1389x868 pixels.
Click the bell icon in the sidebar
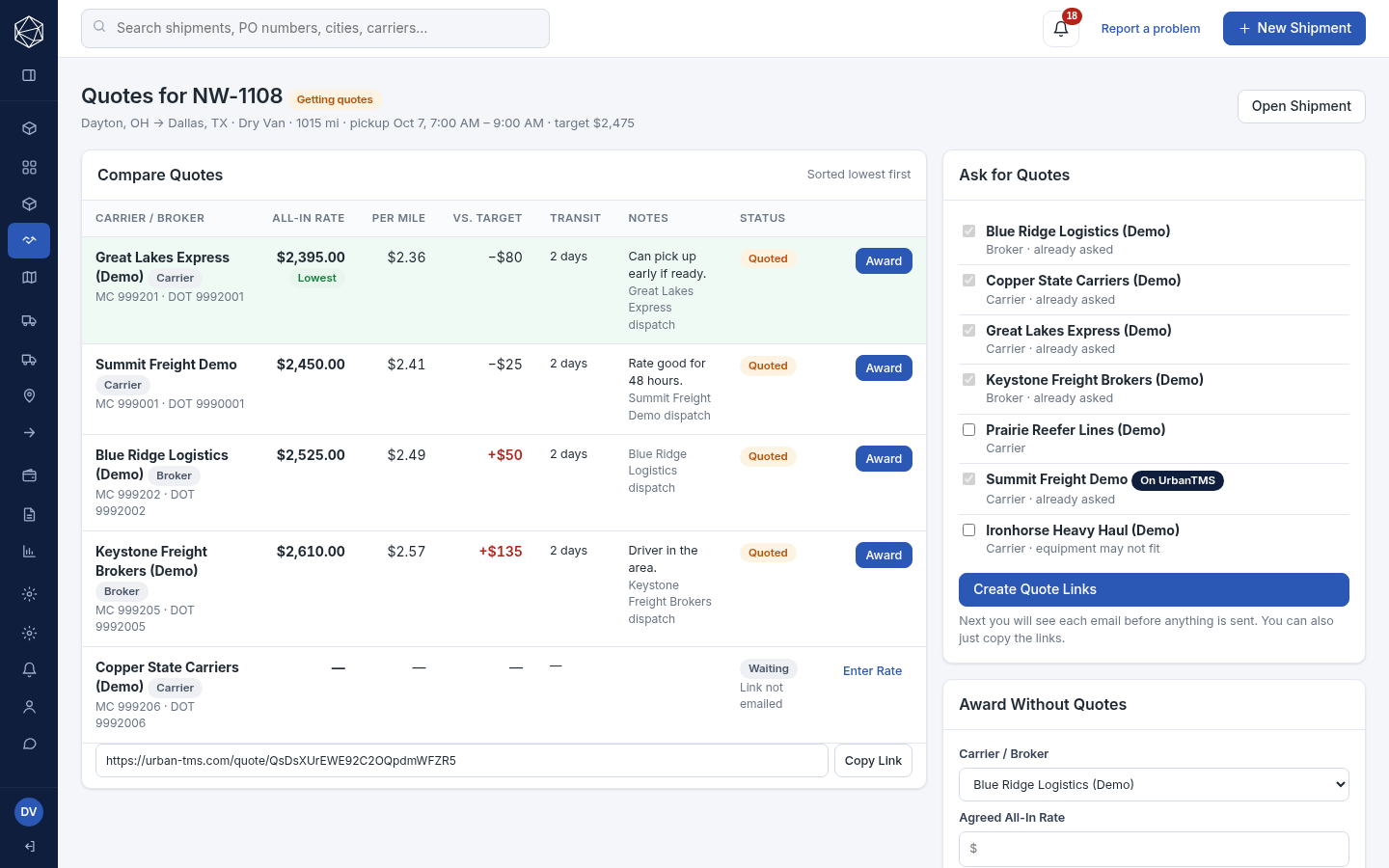[29, 669]
